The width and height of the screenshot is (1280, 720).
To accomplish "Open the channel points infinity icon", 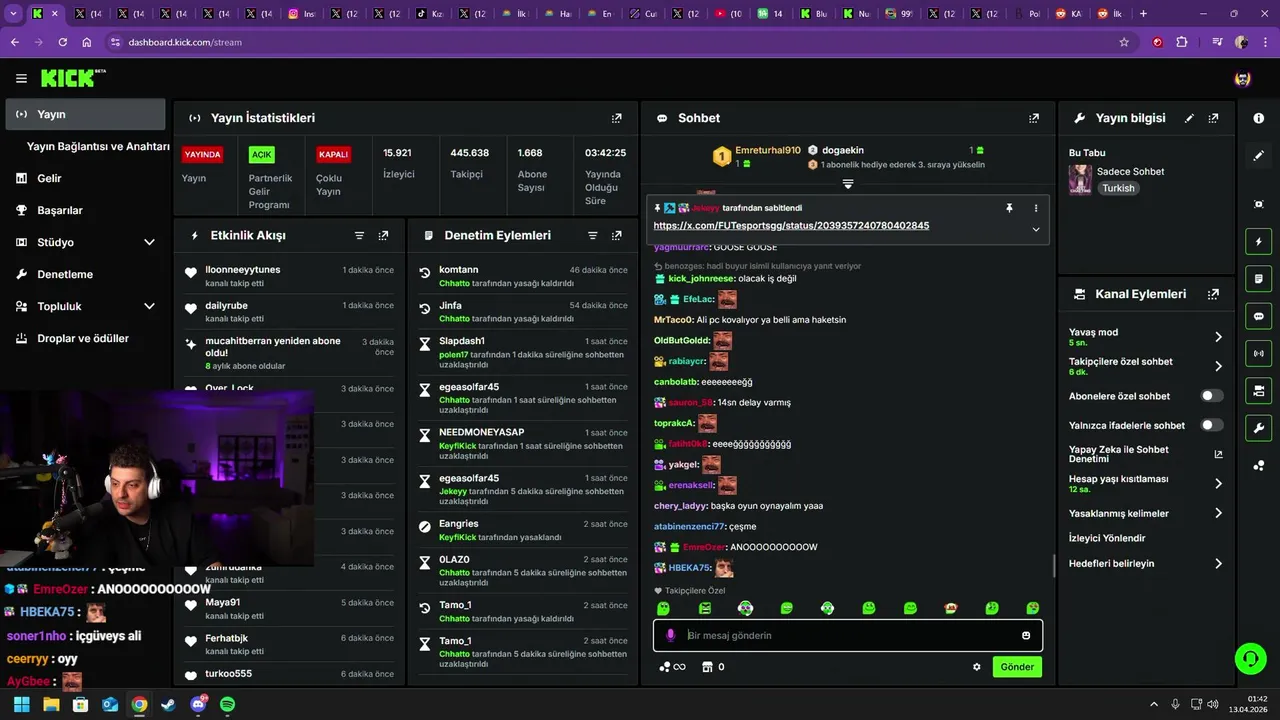I will [x=672, y=667].
